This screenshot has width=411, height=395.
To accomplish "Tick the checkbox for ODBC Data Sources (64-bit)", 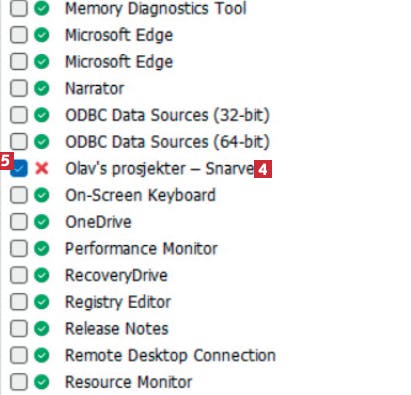I will tap(19, 142).
